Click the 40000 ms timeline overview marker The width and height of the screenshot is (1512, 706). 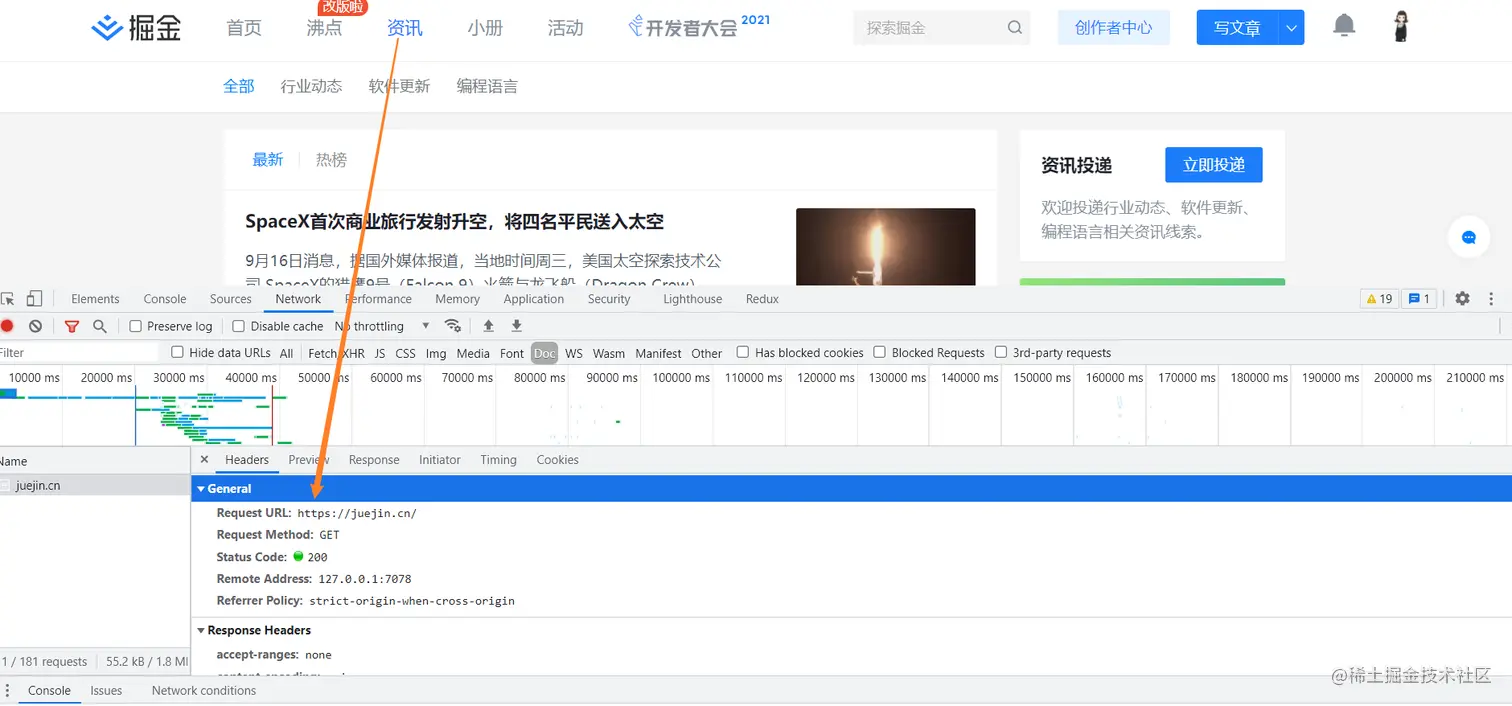tap(250, 377)
